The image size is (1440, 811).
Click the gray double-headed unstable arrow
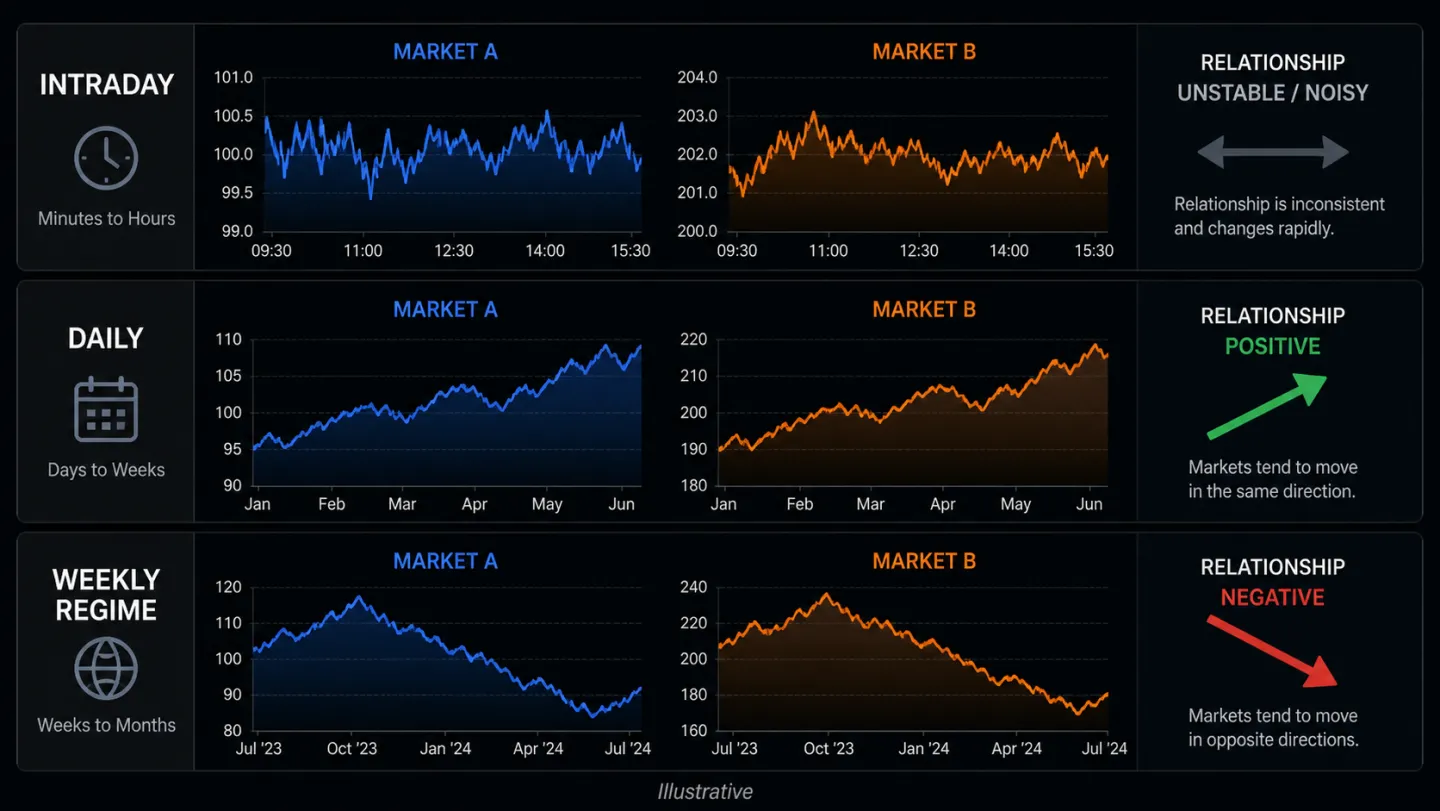pos(1273,152)
